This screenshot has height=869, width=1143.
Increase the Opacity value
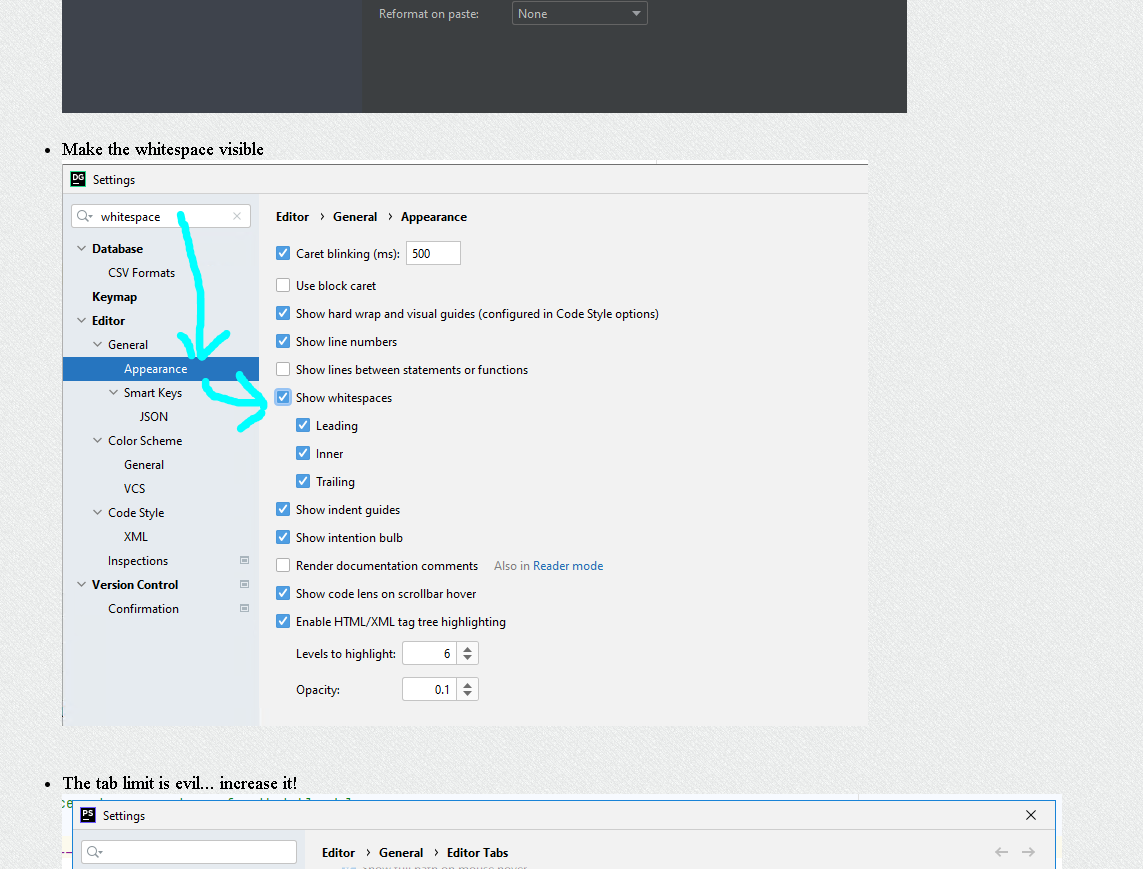click(468, 684)
